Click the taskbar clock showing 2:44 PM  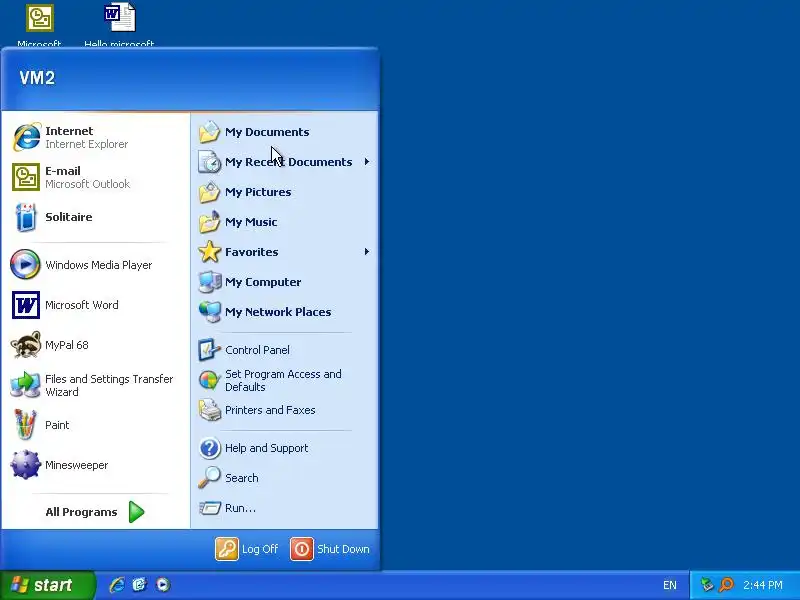tap(763, 585)
